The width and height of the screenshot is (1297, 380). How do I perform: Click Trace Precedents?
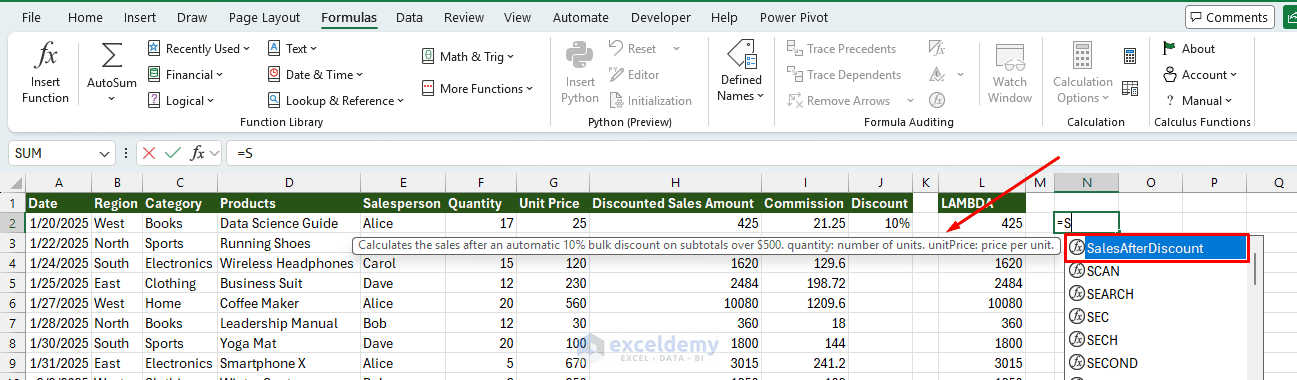(842, 48)
